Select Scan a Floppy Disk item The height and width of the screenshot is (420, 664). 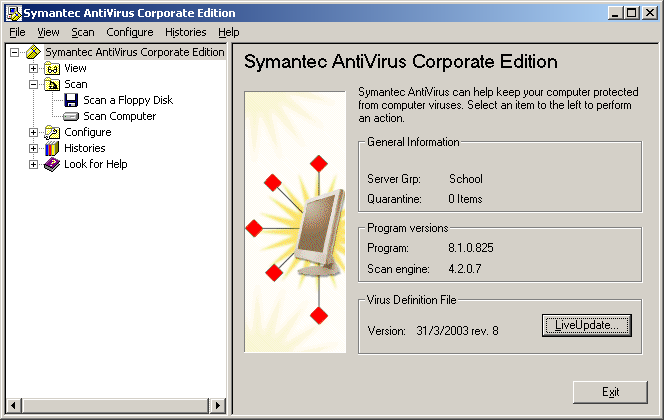click(x=128, y=100)
